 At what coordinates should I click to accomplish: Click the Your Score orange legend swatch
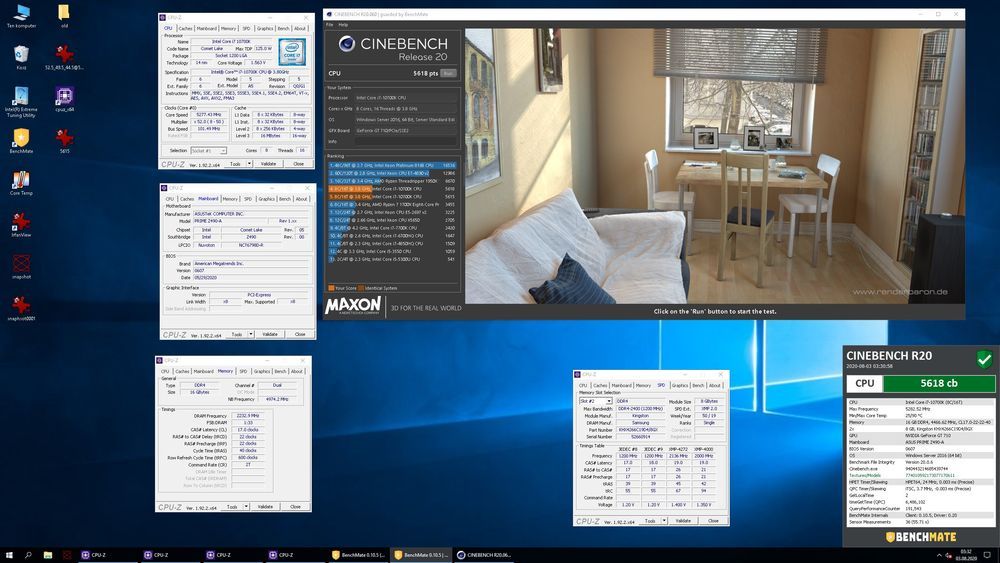pos(330,288)
